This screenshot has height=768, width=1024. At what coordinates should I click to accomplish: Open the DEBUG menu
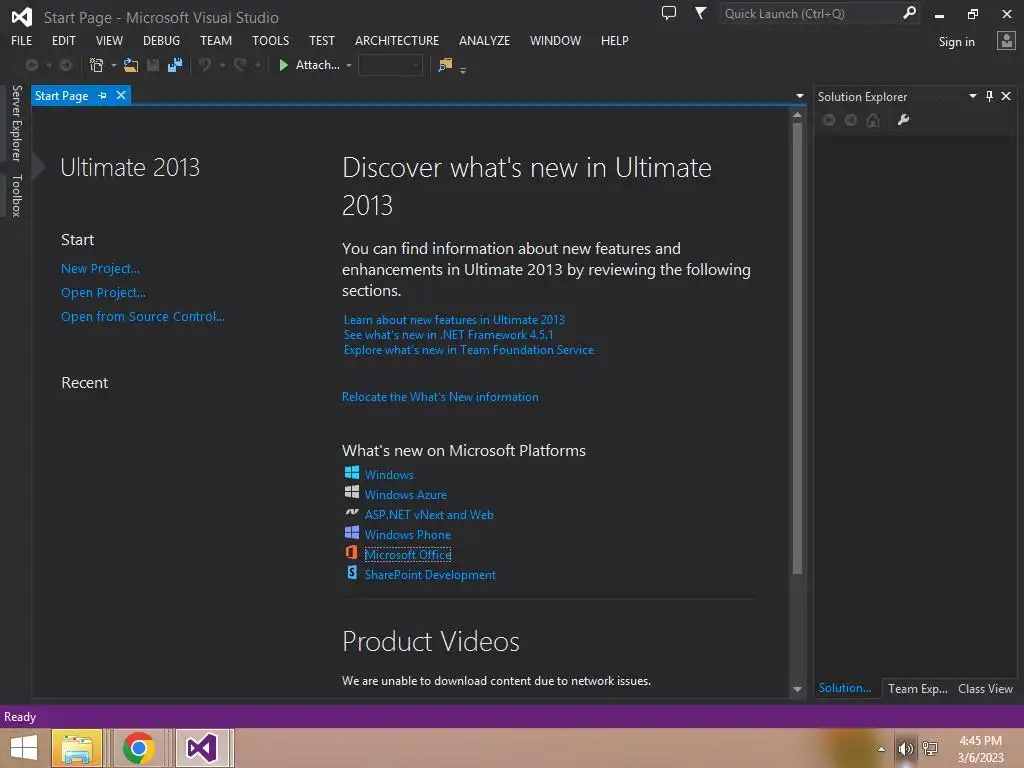click(161, 40)
